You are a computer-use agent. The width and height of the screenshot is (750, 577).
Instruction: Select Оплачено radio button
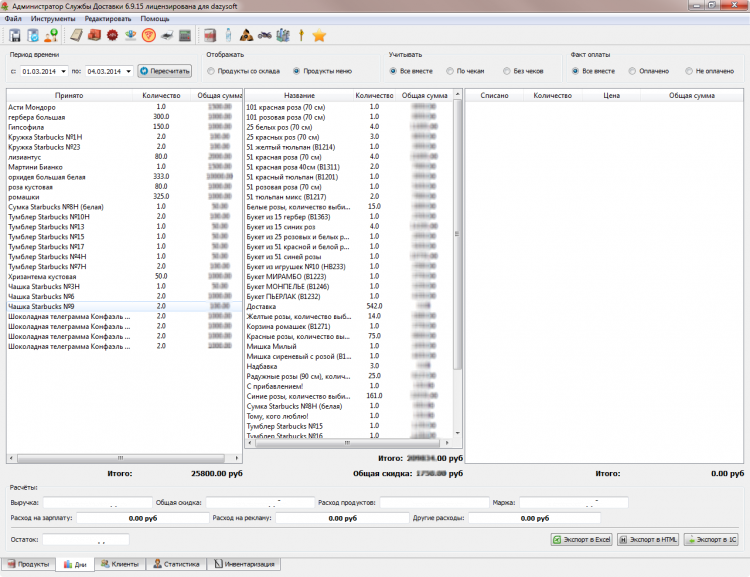pos(632,71)
